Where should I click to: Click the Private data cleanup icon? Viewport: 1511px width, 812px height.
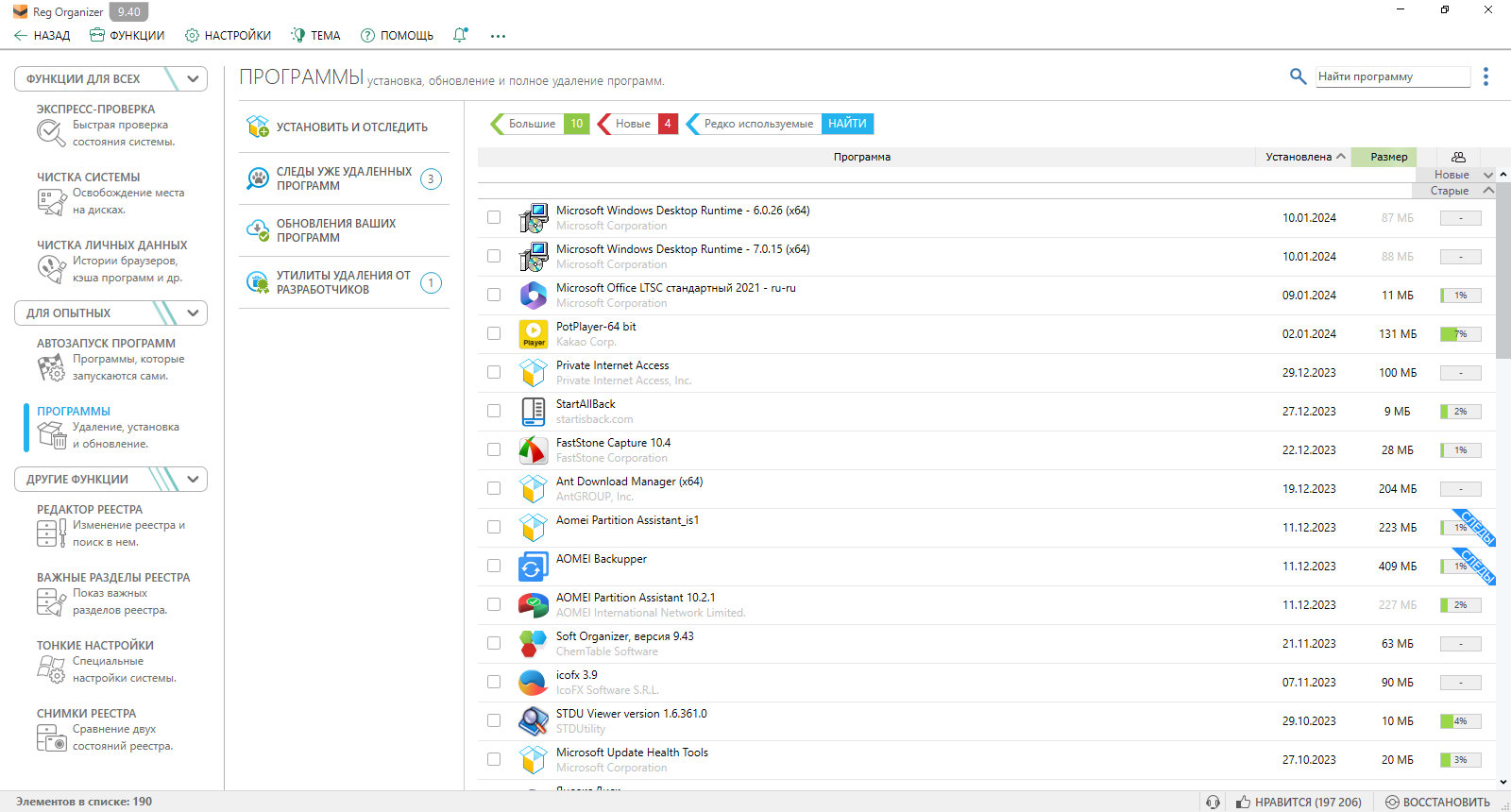(x=51, y=269)
